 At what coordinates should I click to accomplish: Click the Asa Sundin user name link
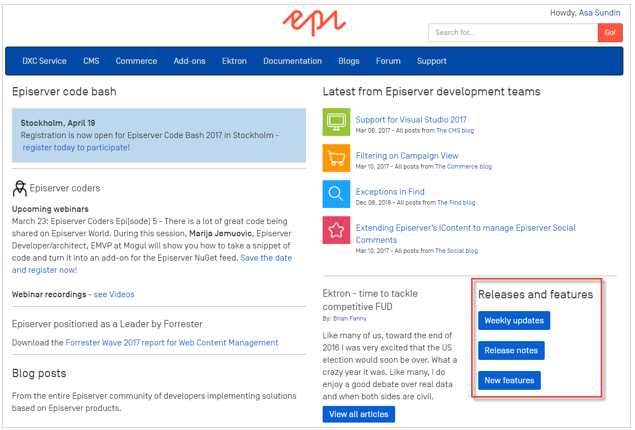coord(600,12)
